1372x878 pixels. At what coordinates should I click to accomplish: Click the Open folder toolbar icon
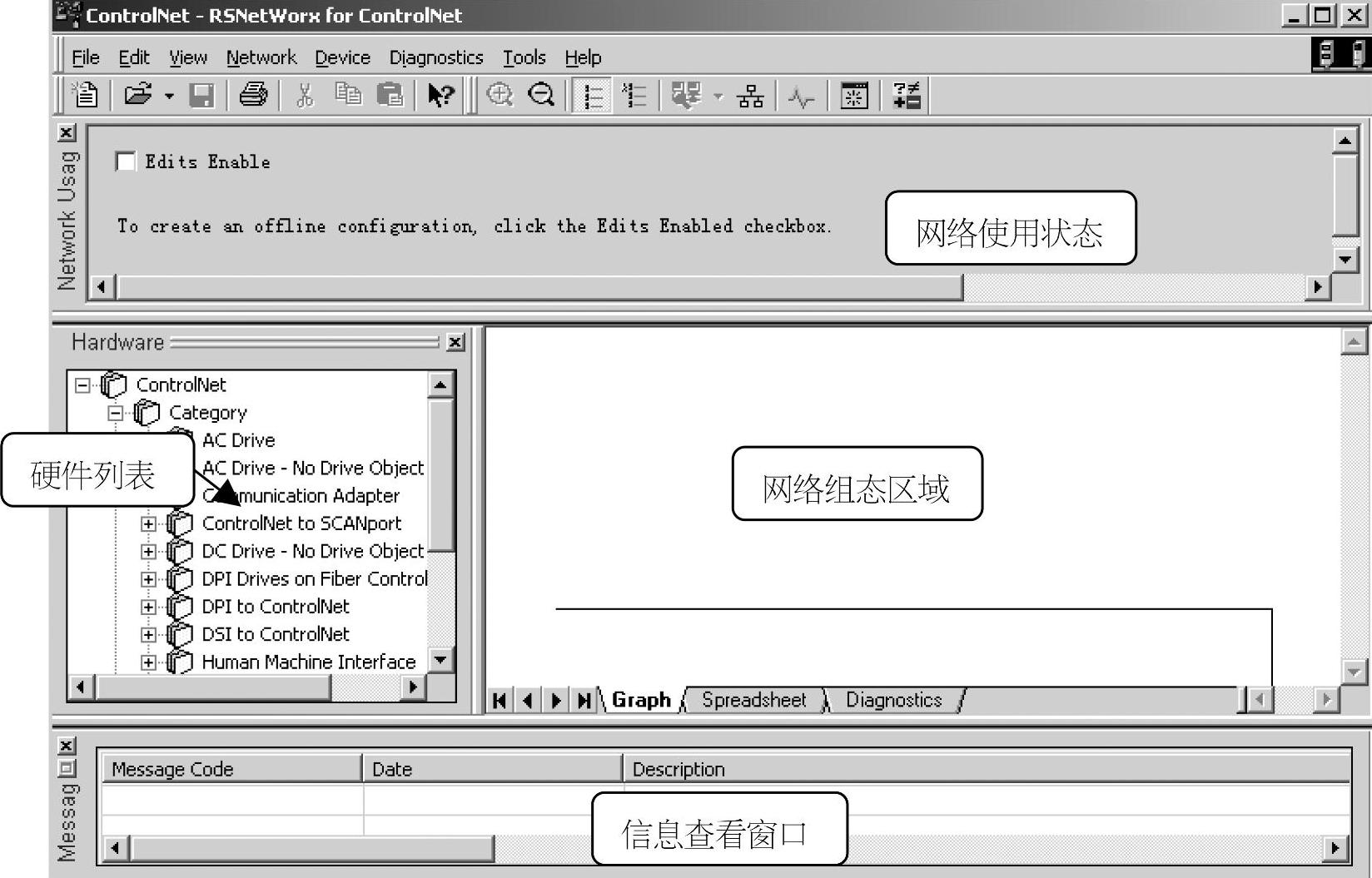tap(138, 95)
